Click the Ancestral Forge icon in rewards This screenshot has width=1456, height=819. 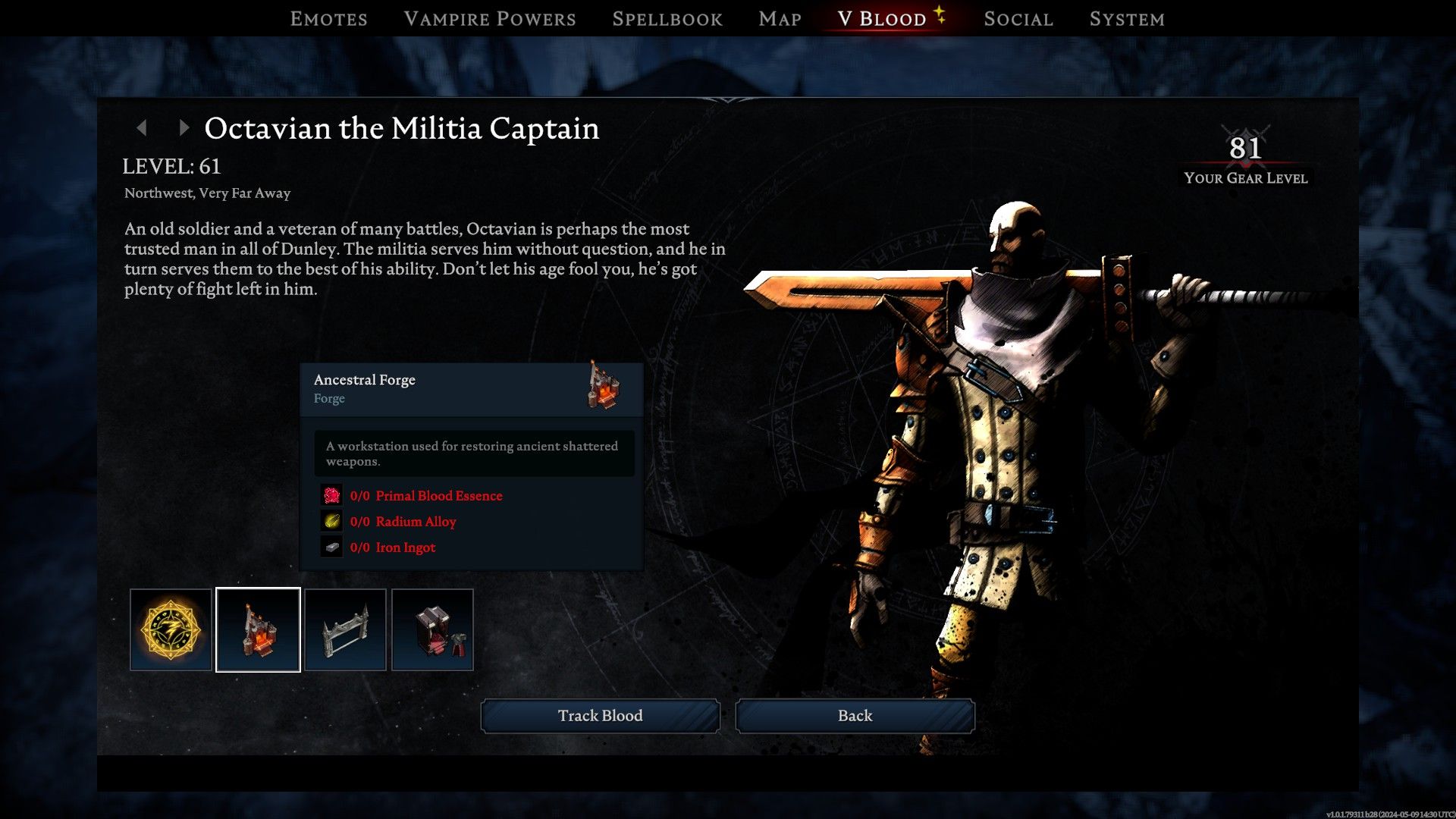coord(257,629)
